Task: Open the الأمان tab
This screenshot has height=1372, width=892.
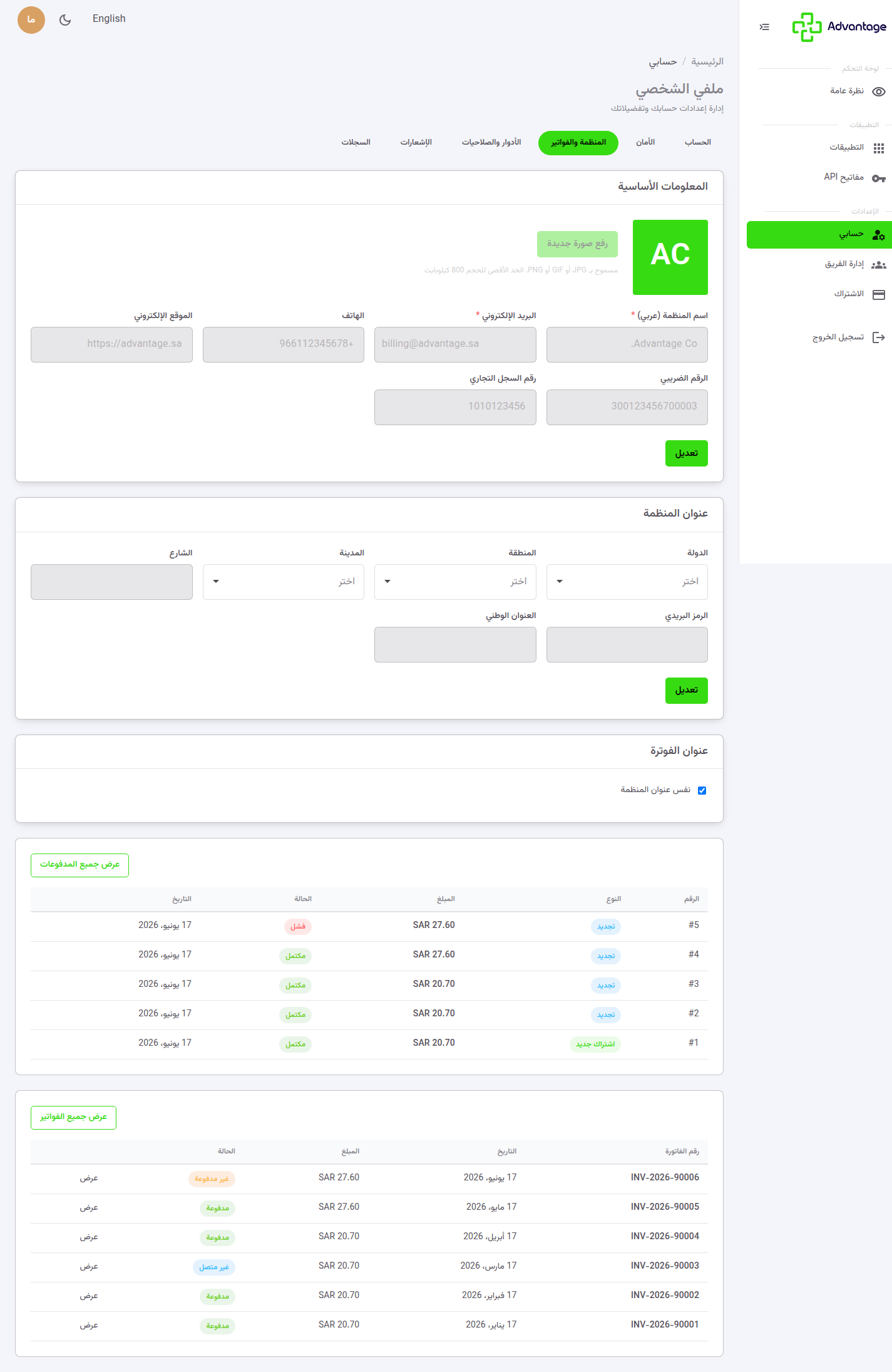Action: click(x=645, y=143)
